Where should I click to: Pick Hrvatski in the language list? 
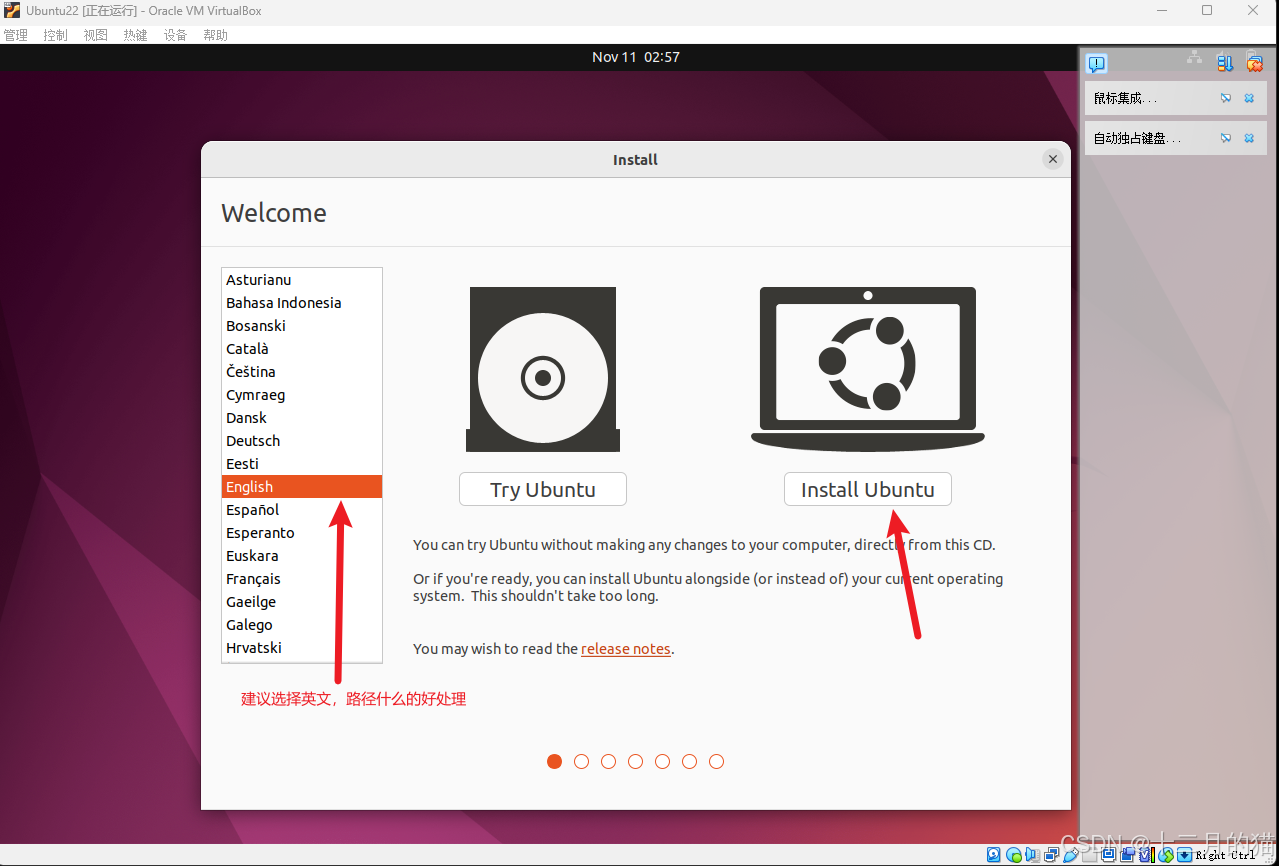[302, 648]
